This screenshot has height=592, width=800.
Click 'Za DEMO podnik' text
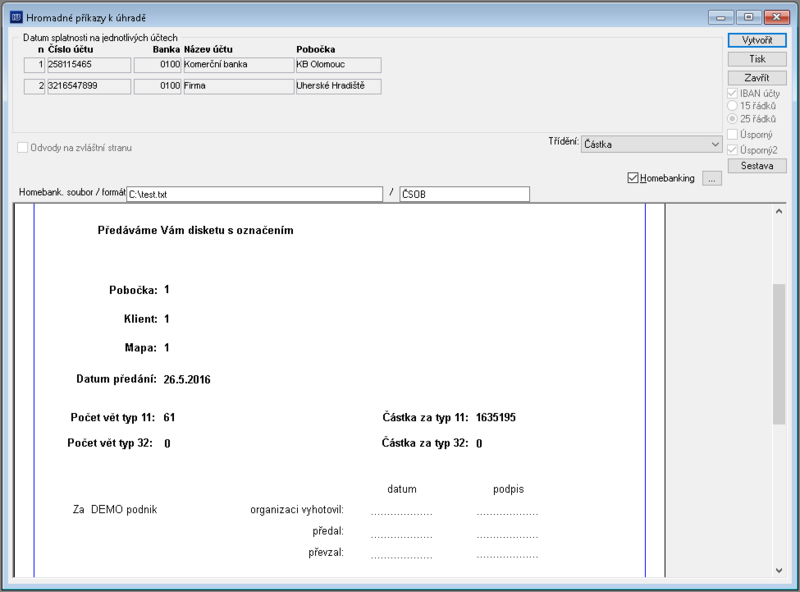coord(115,509)
